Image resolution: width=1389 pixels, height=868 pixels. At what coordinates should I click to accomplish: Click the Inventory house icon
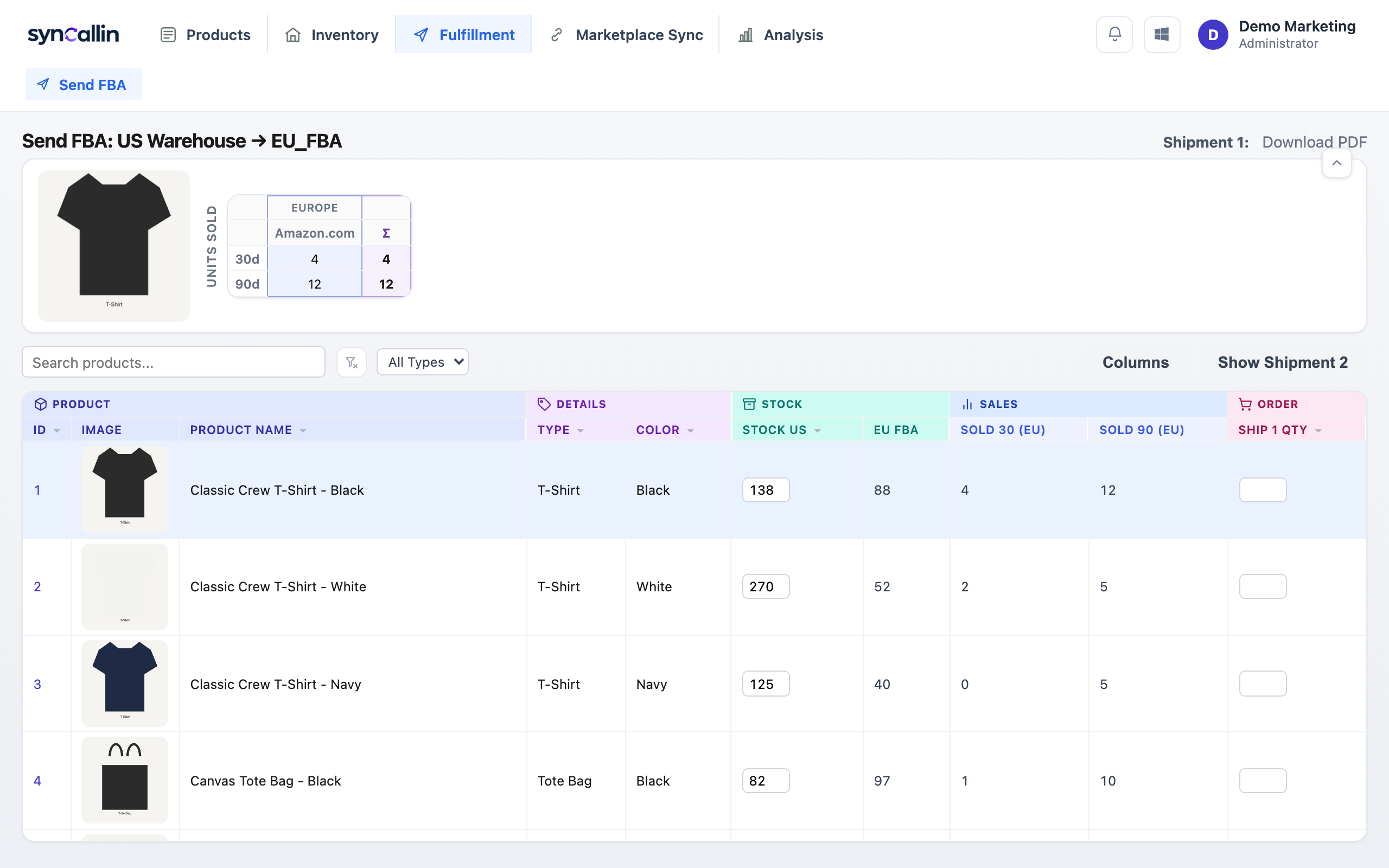tap(293, 35)
